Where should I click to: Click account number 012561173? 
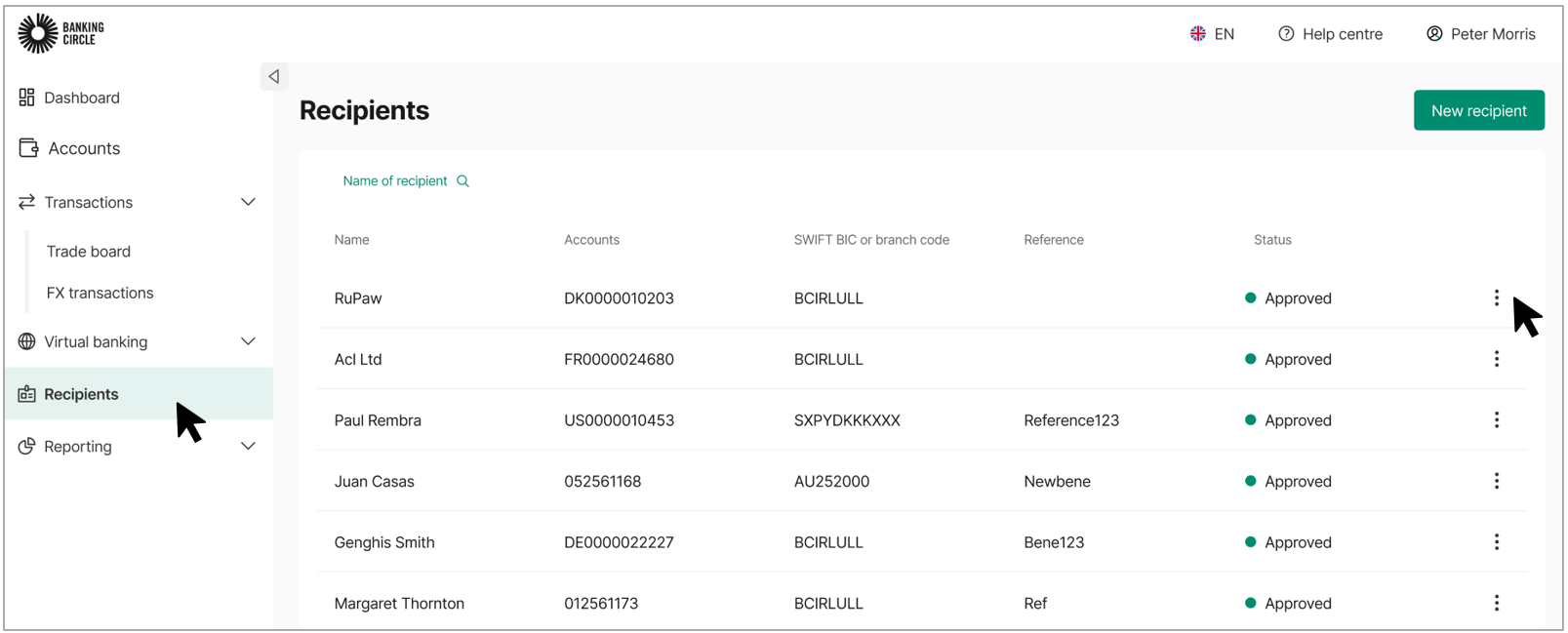[x=601, y=604]
